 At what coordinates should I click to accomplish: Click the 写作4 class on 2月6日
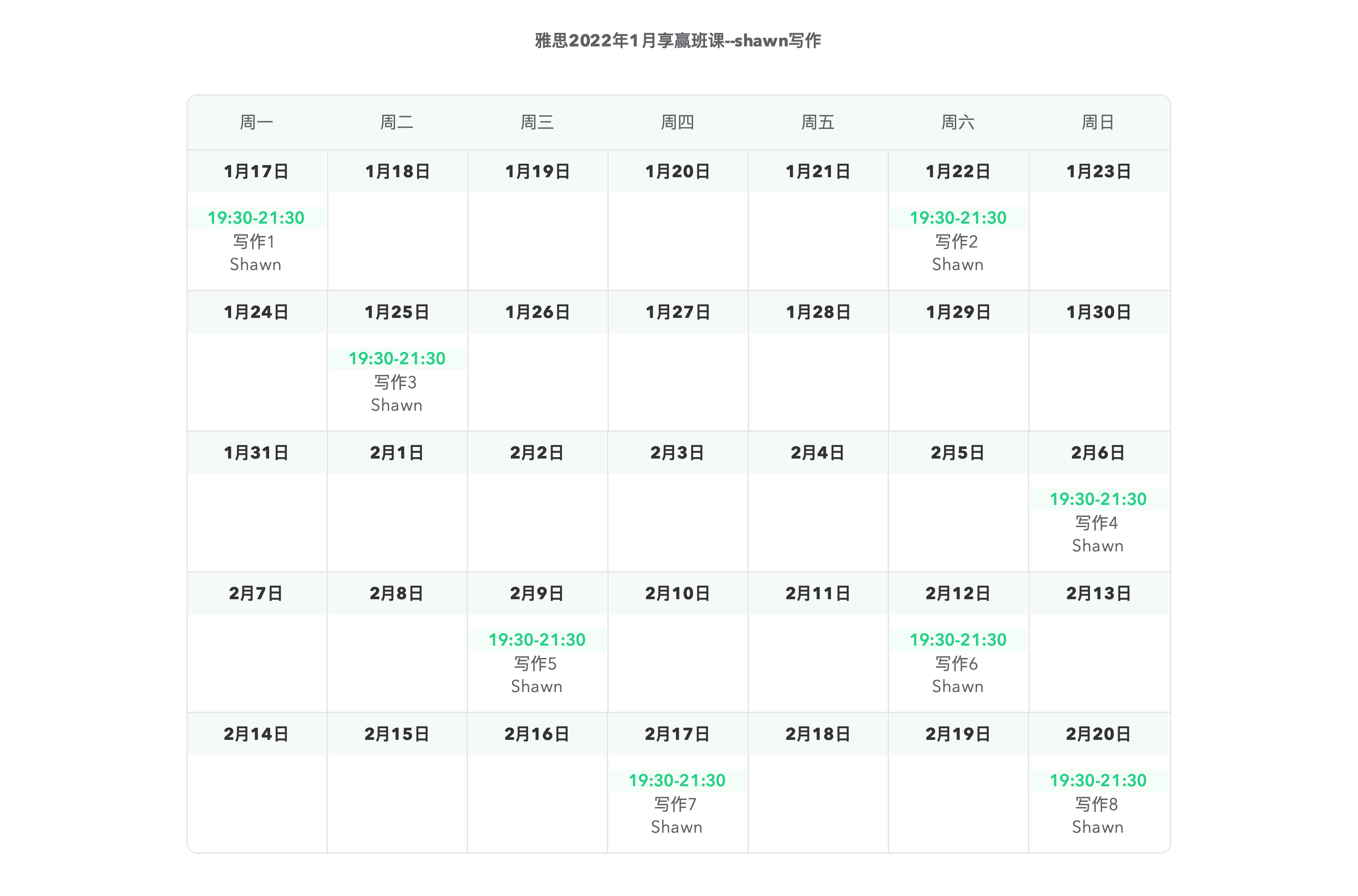1097,523
